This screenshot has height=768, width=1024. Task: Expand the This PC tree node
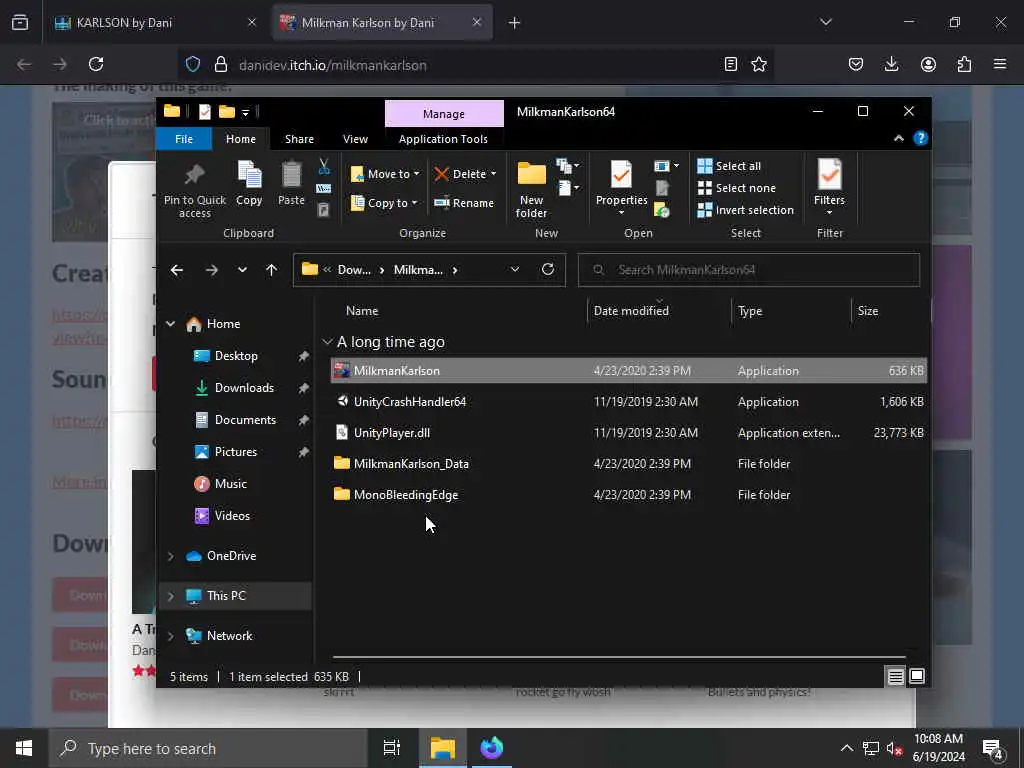170,596
